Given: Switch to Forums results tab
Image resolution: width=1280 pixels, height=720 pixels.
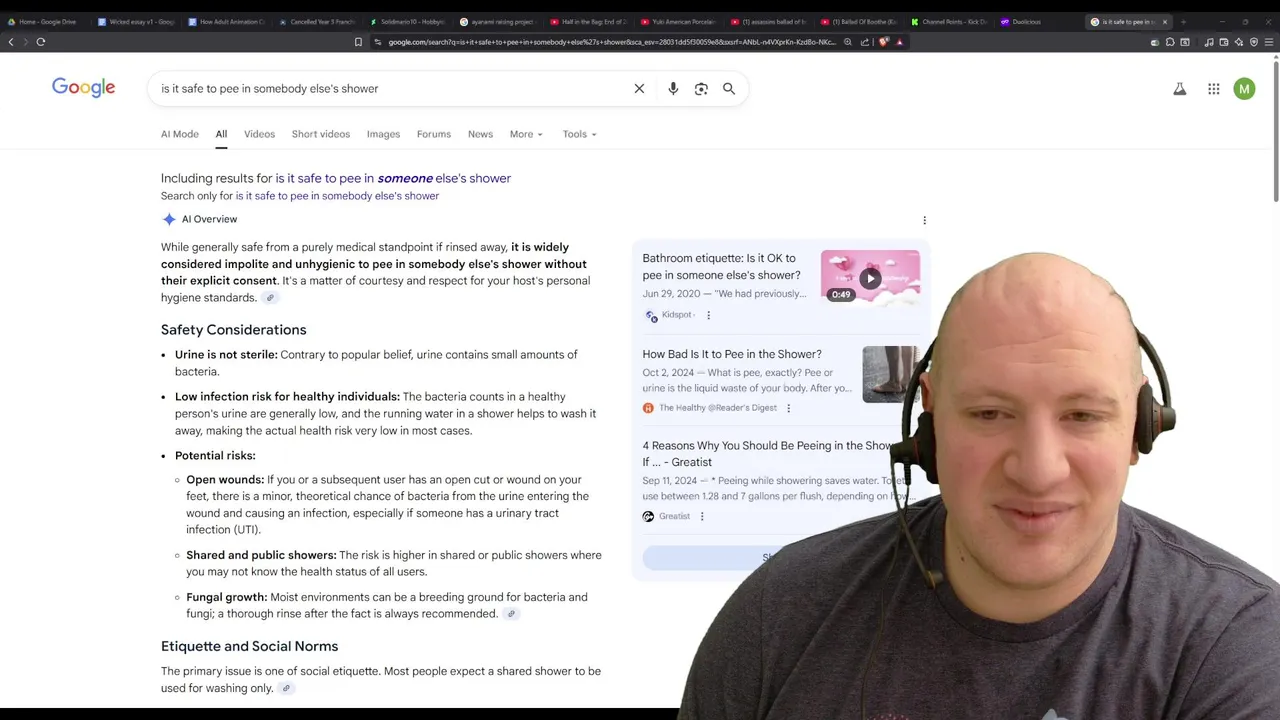Looking at the screenshot, I should click(x=434, y=134).
